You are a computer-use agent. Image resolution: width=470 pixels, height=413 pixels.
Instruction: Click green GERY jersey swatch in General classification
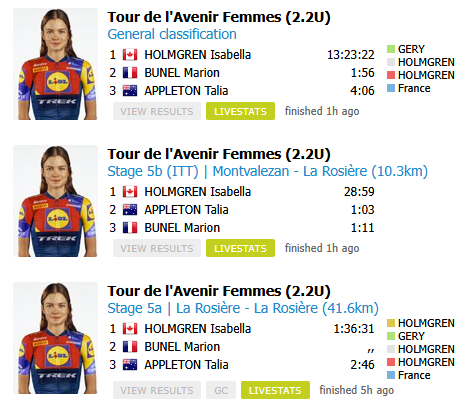[391, 49]
